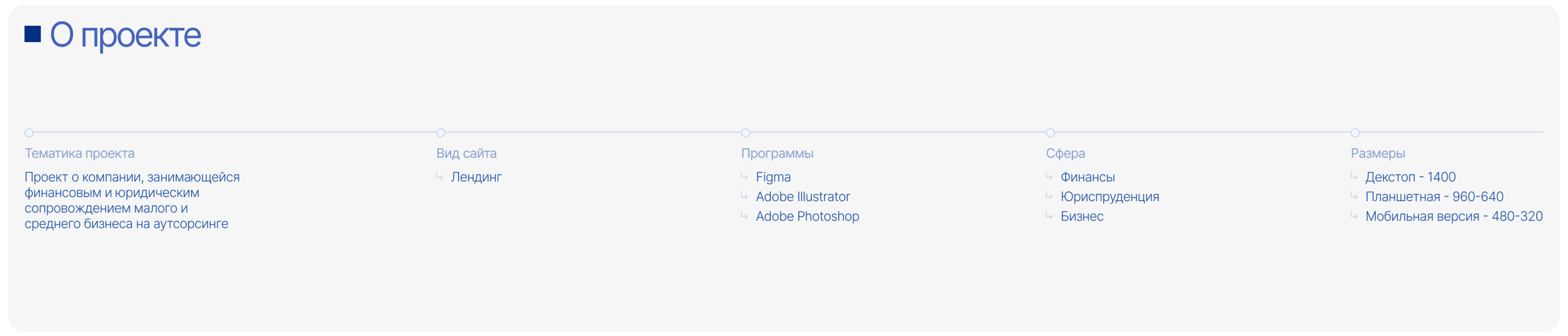Click the arrow bullet next to Бизнес
The height and width of the screenshot is (336, 1568).
pyautogui.click(x=1049, y=215)
